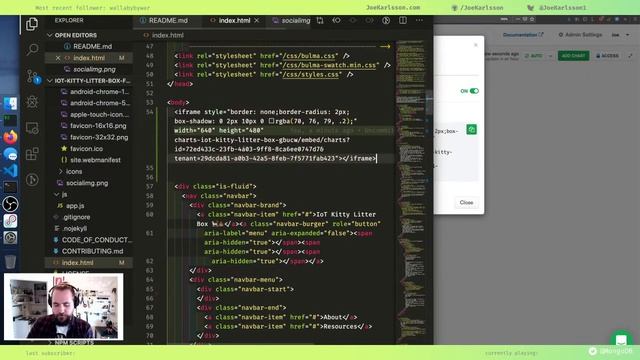Launch Firefox from the dock
Screen dimensions: 640x360
10,137
